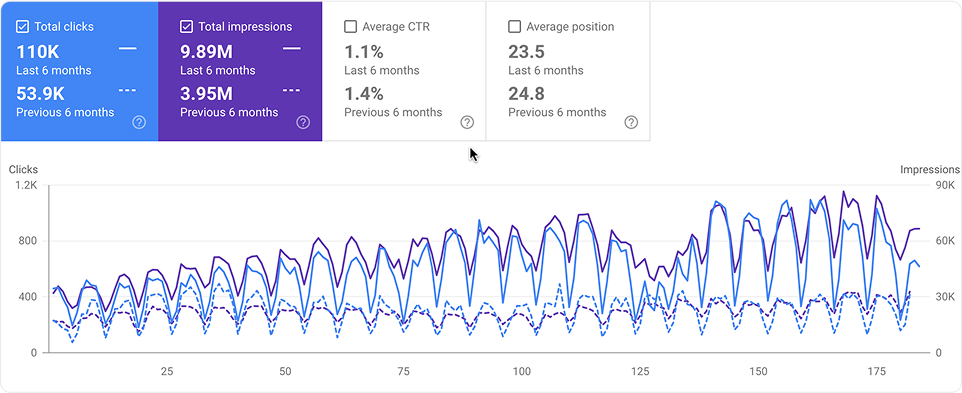Open help icon in Average position card

pyautogui.click(x=631, y=123)
